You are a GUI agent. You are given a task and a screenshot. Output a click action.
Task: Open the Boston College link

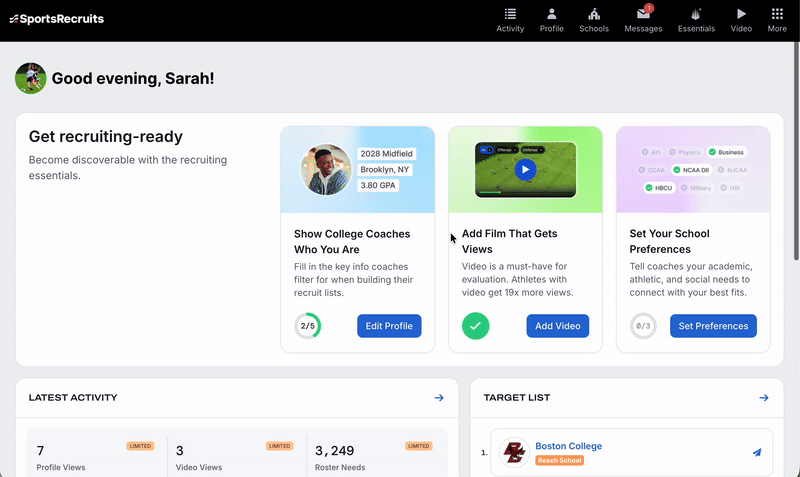click(568, 446)
